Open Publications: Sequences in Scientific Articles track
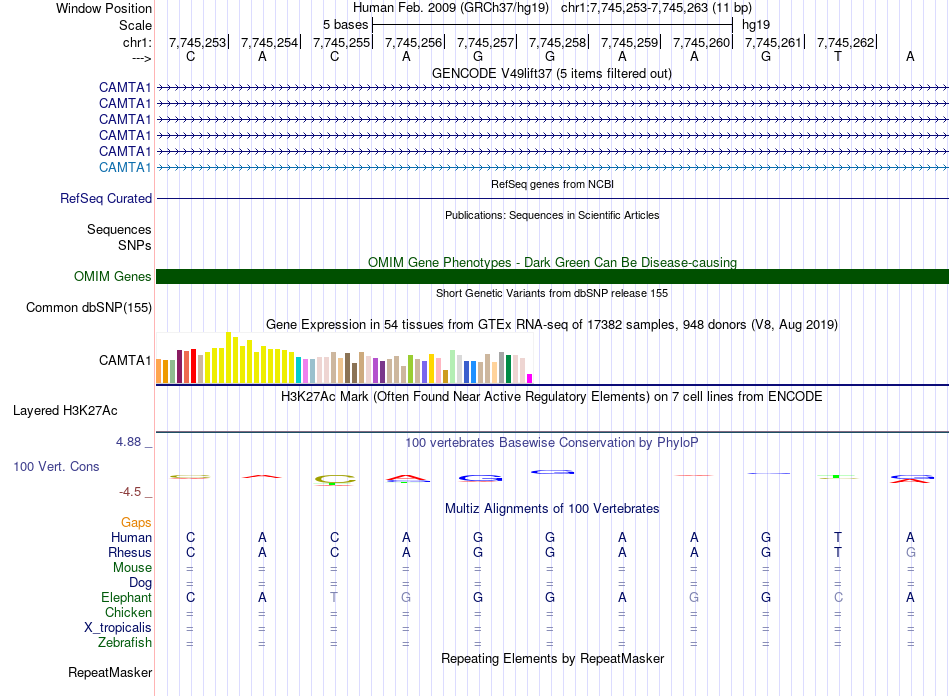 point(552,215)
